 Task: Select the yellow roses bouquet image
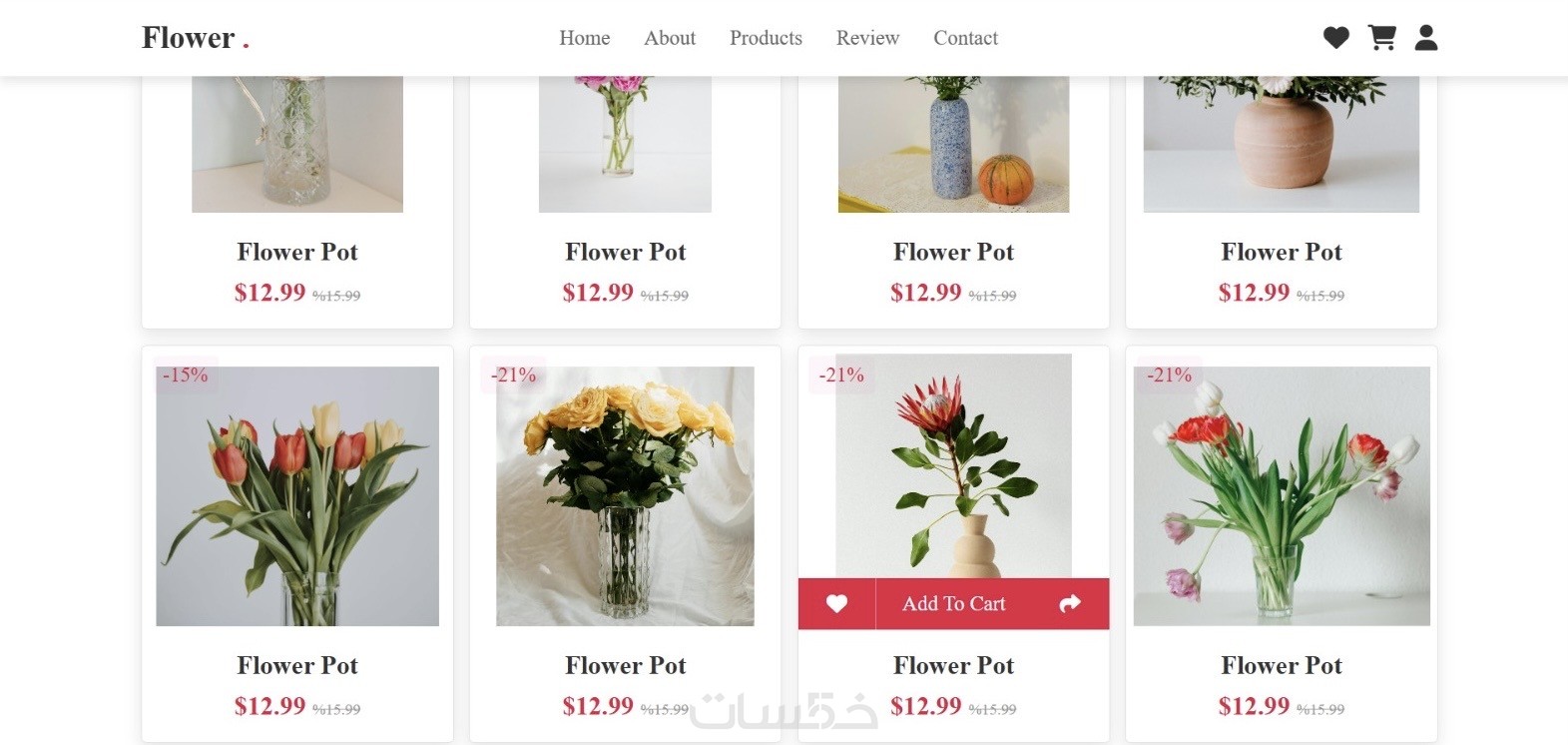(625, 496)
